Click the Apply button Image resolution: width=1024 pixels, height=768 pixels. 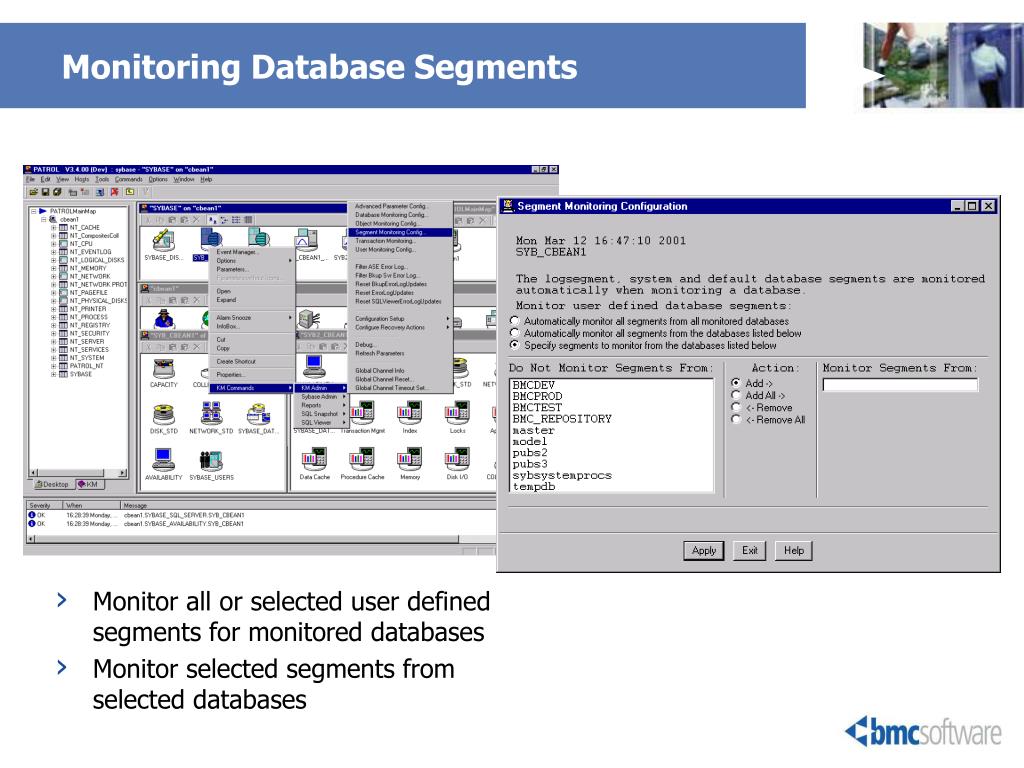(x=704, y=551)
